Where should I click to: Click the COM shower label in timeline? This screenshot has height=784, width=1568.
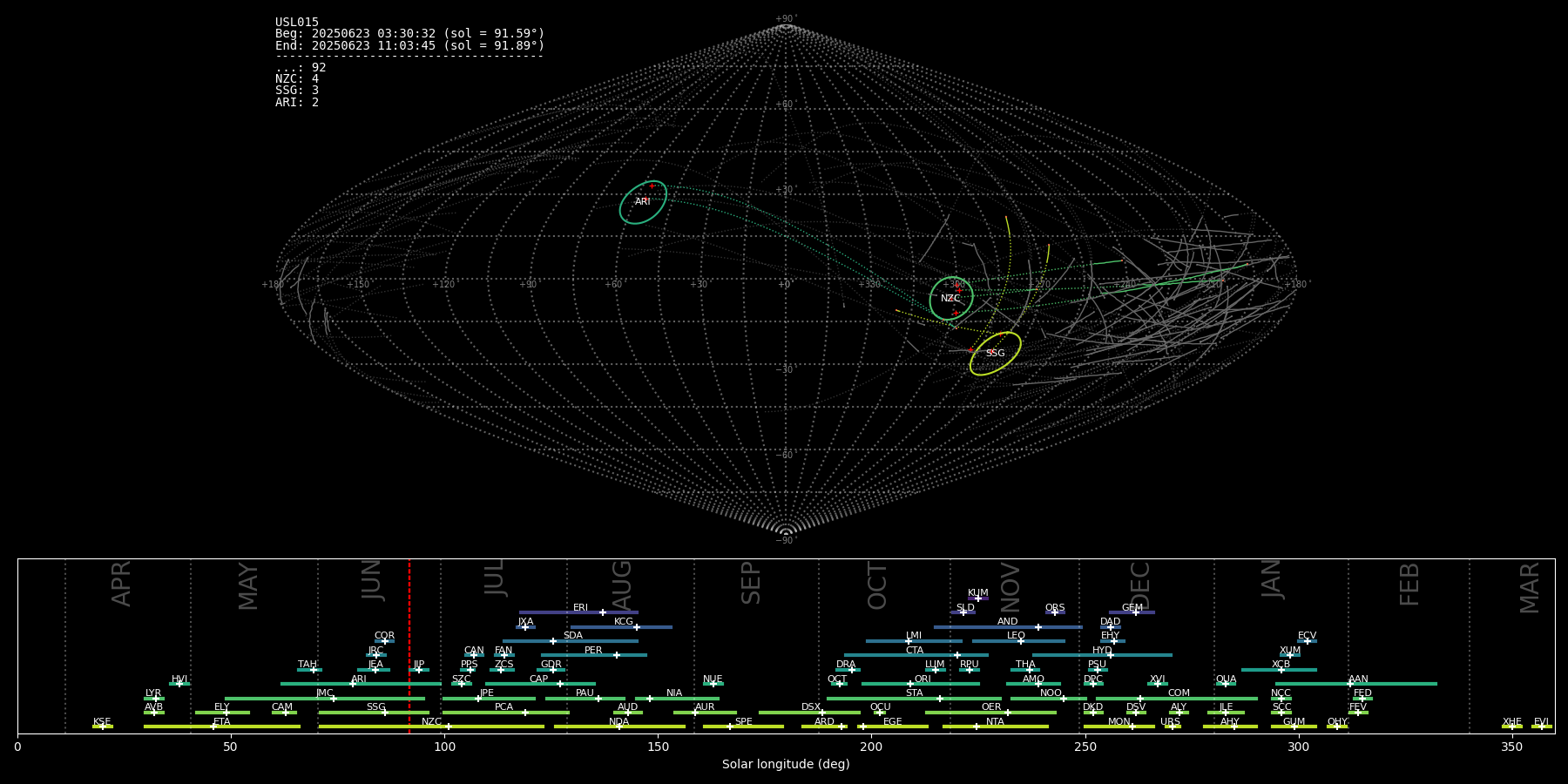click(x=1179, y=693)
